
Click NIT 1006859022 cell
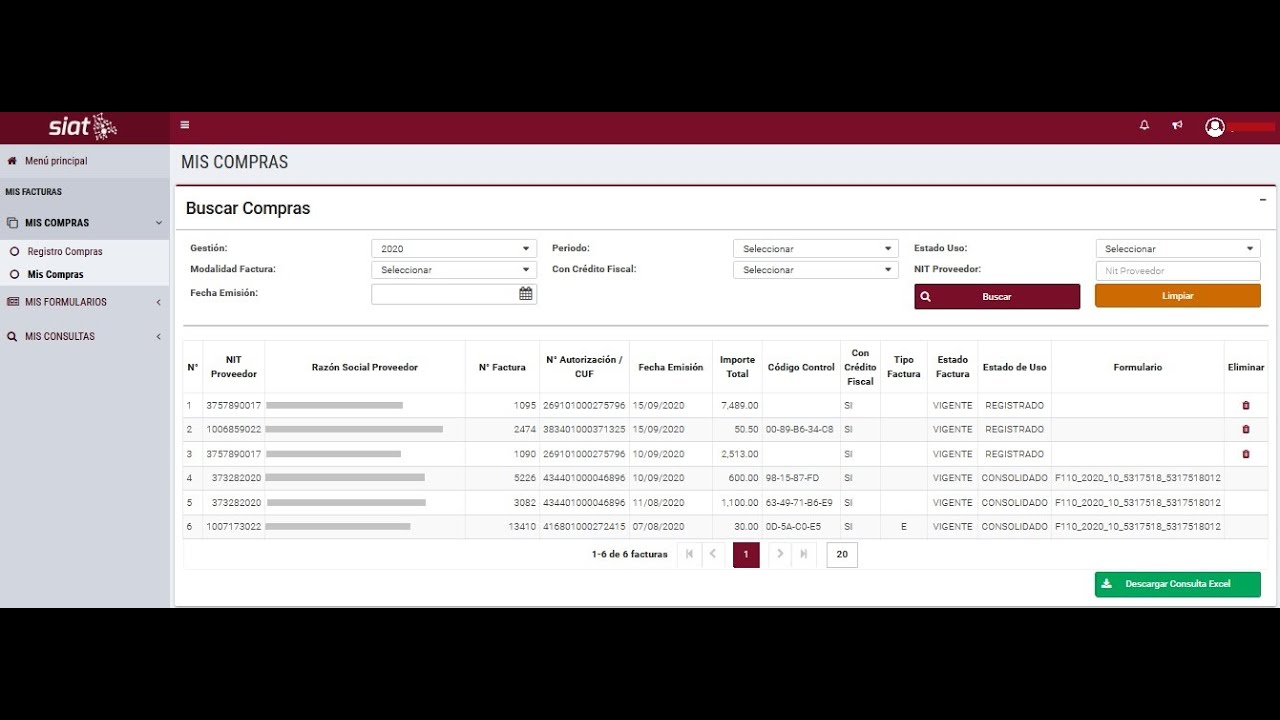click(234, 430)
